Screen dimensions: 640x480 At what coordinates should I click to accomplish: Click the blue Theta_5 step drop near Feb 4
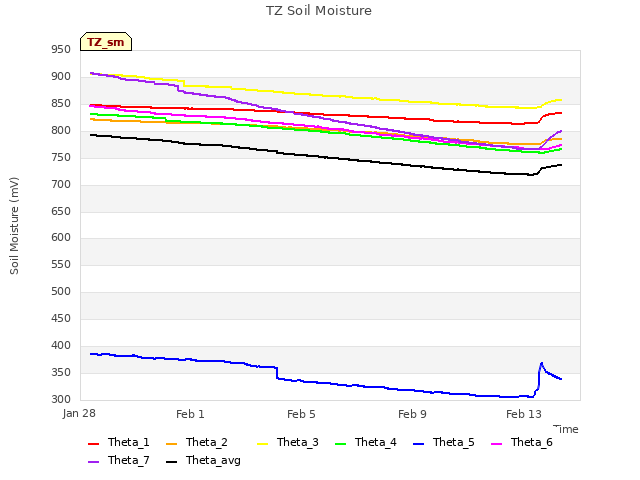point(277,373)
